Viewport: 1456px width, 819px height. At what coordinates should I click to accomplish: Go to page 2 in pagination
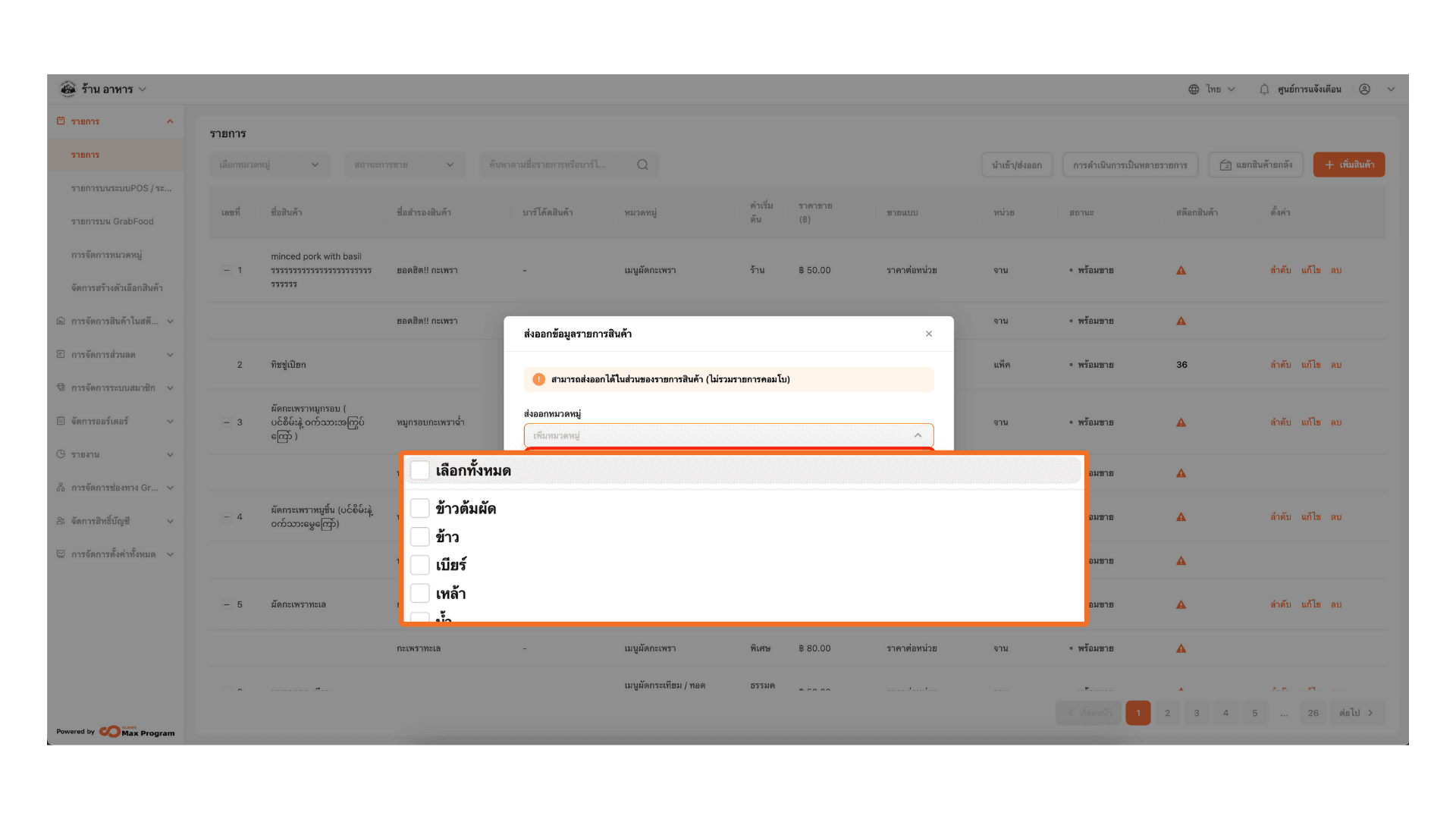(1167, 713)
